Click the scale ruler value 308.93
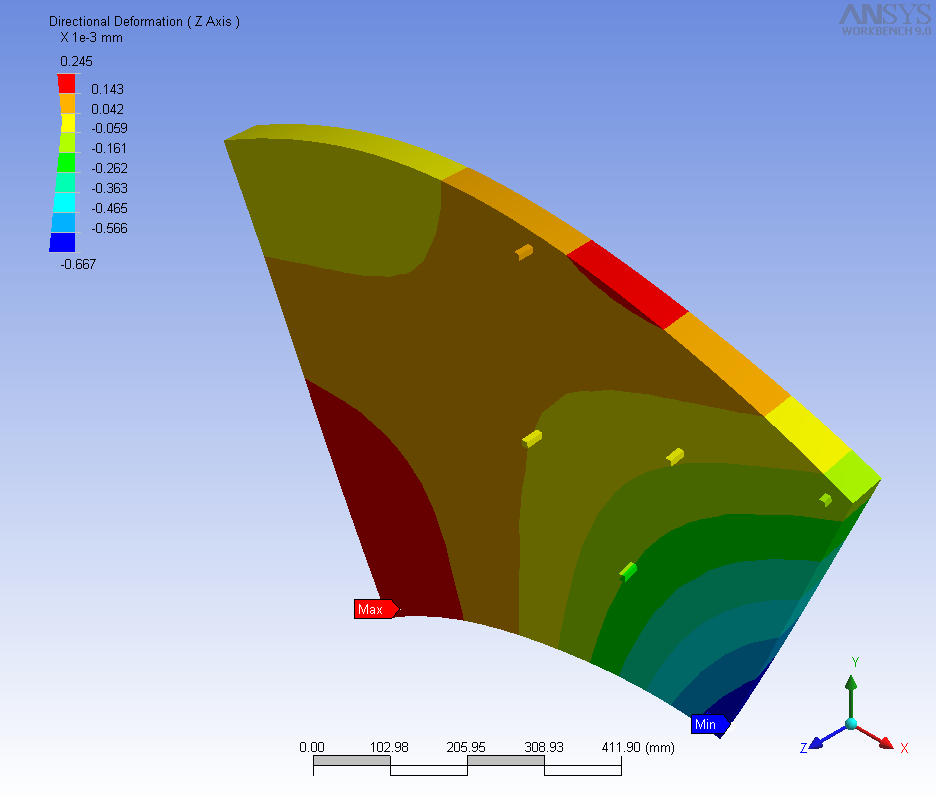 pos(544,747)
